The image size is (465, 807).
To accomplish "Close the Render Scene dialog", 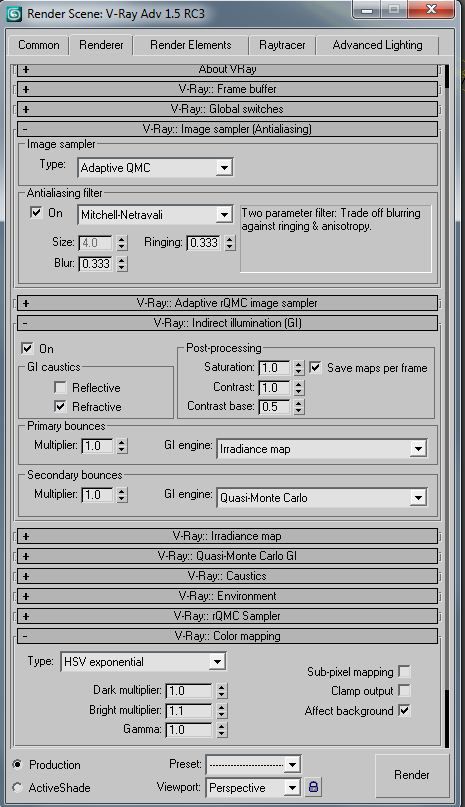I will click(x=432, y=9).
